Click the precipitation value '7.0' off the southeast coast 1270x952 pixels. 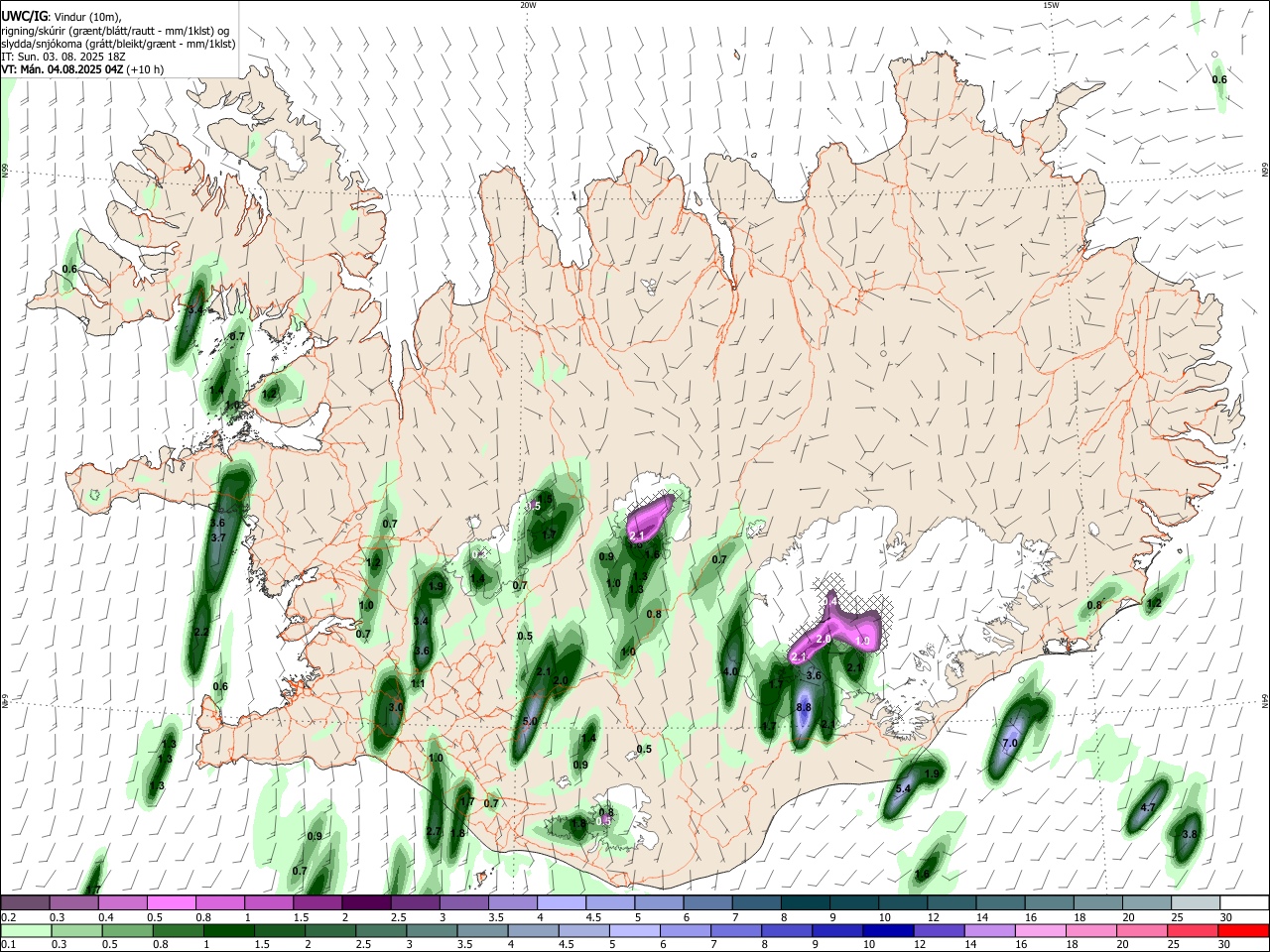pos(1010,743)
